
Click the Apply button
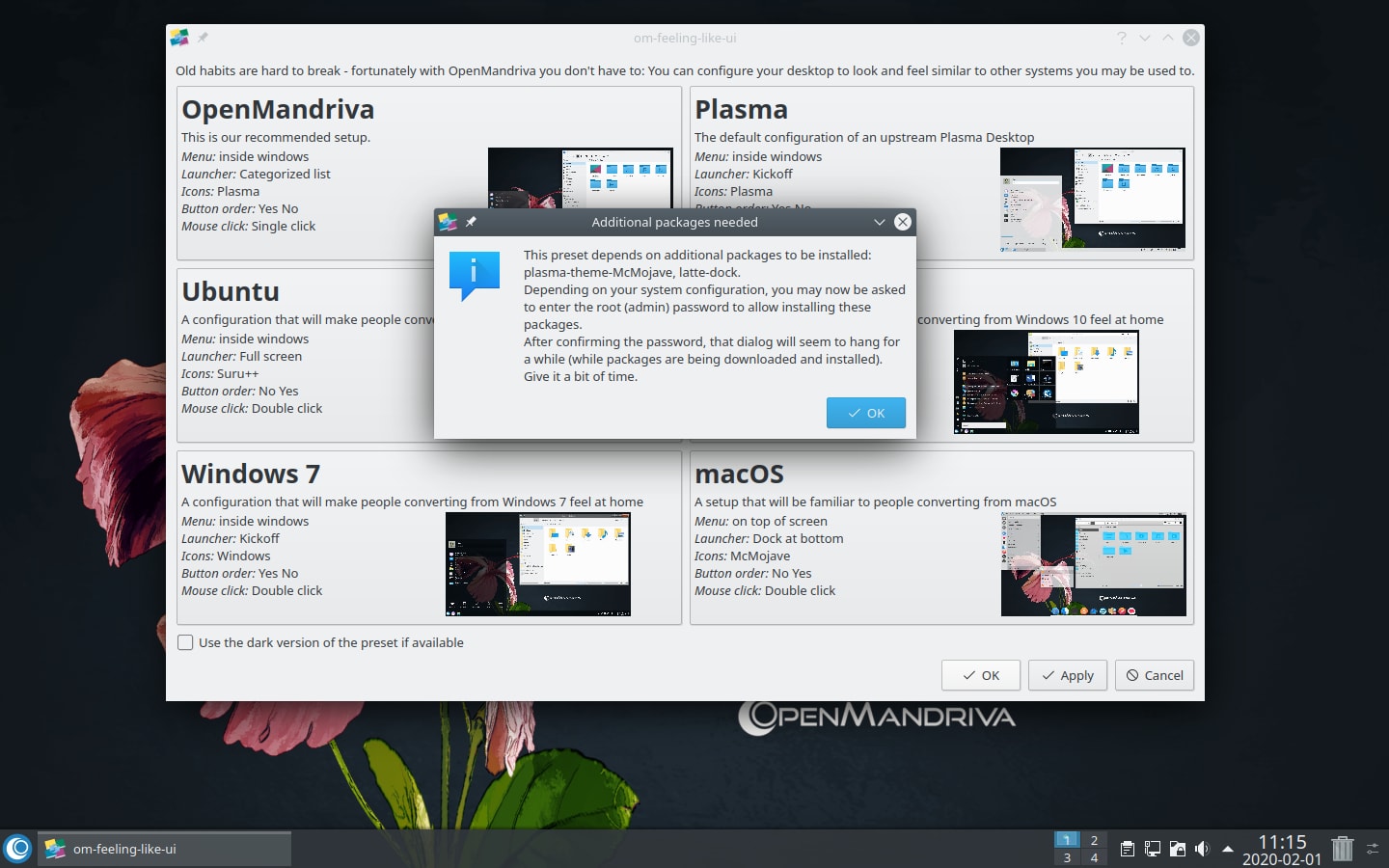(x=1067, y=675)
